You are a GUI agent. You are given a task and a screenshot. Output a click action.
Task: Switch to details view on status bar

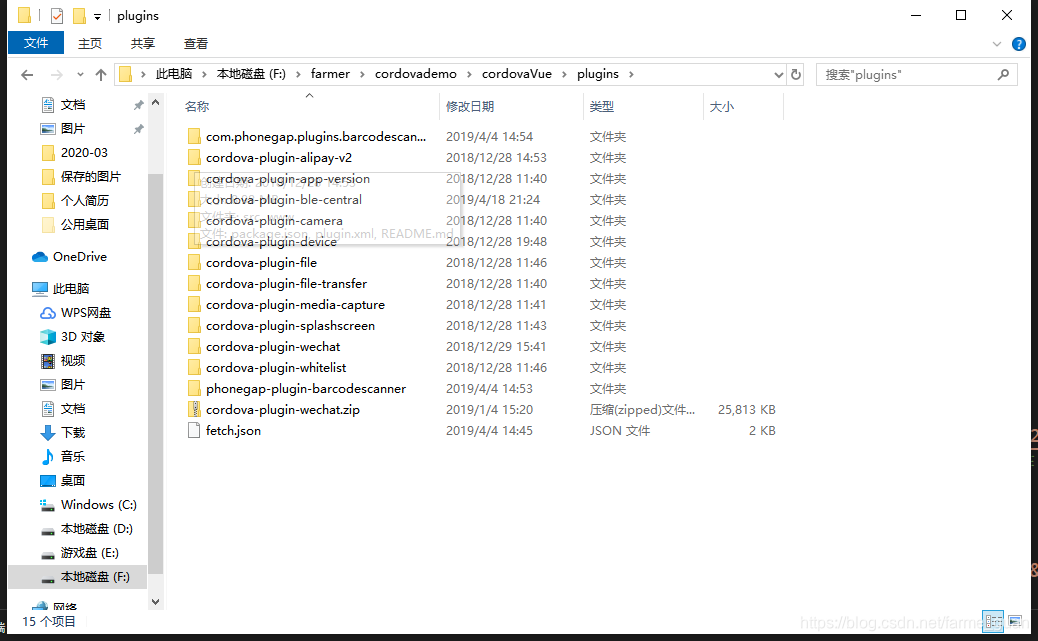click(992, 621)
